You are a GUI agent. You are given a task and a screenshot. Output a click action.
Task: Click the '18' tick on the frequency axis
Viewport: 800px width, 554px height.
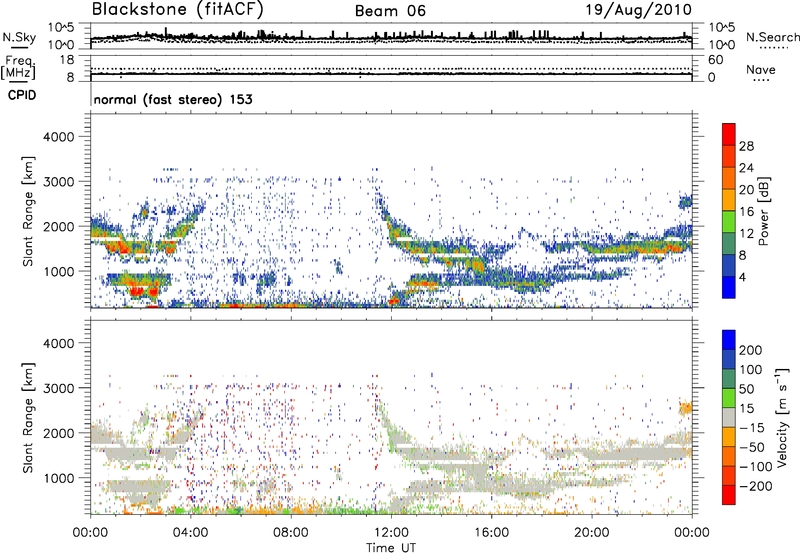(x=67, y=60)
